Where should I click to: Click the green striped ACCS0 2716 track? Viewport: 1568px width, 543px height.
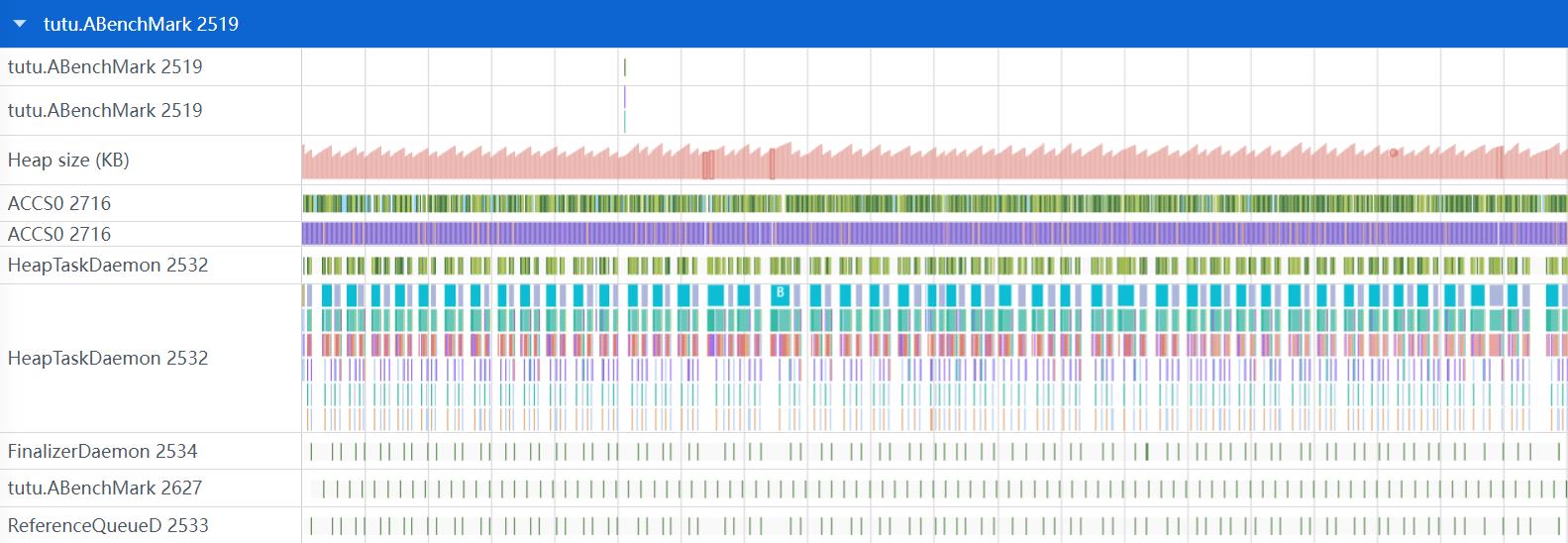(931, 203)
